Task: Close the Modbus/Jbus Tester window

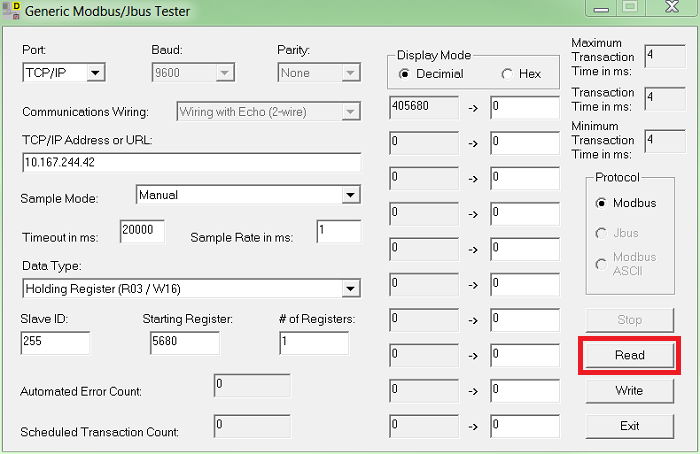Action: click(x=672, y=7)
